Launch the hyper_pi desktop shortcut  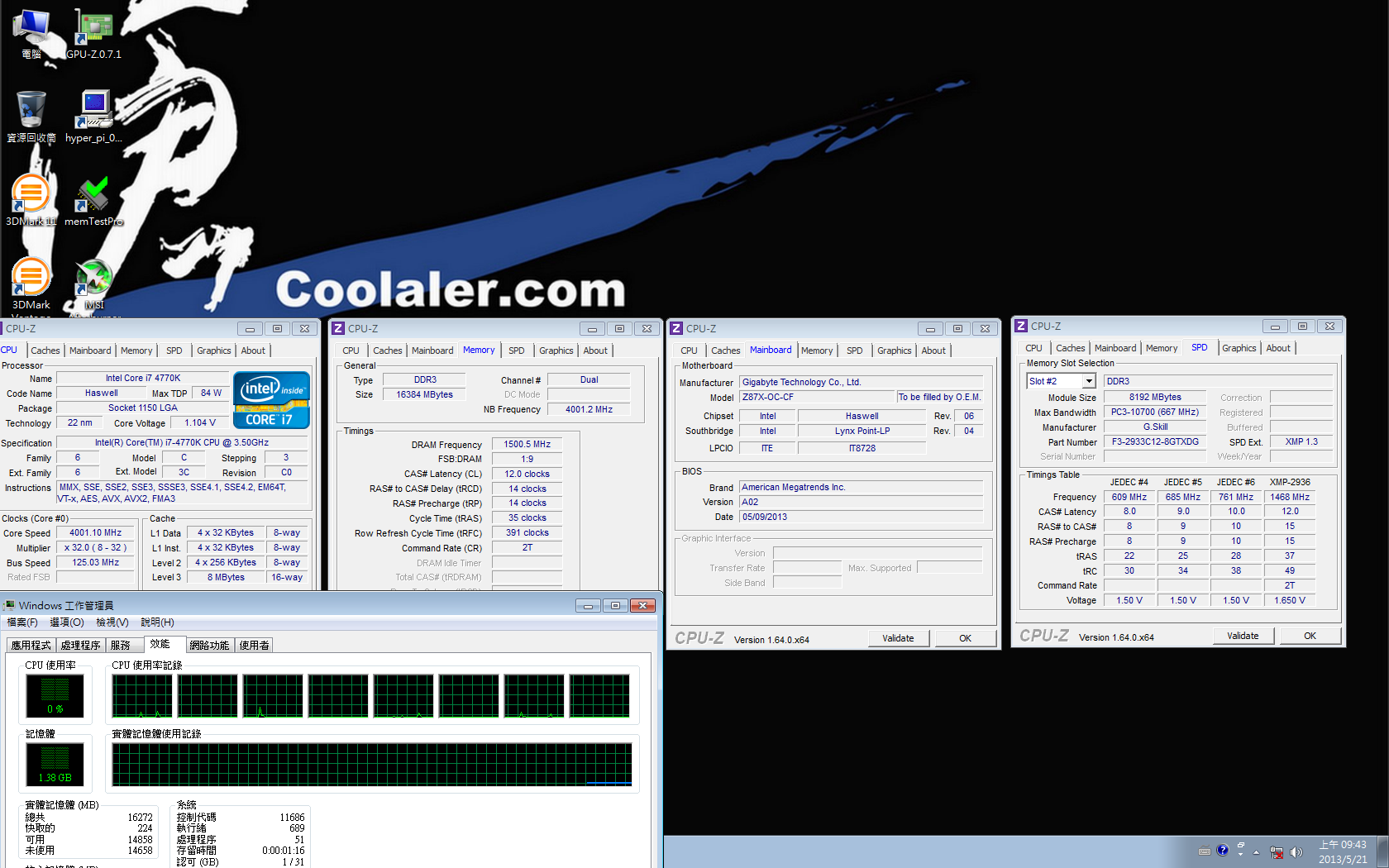(x=94, y=117)
